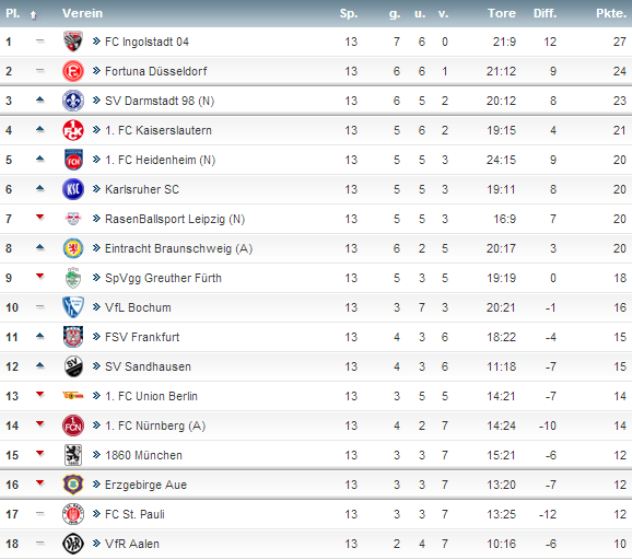Click the 1860 München lion logo
The height and width of the screenshot is (559, 632).
coord(72,455)
